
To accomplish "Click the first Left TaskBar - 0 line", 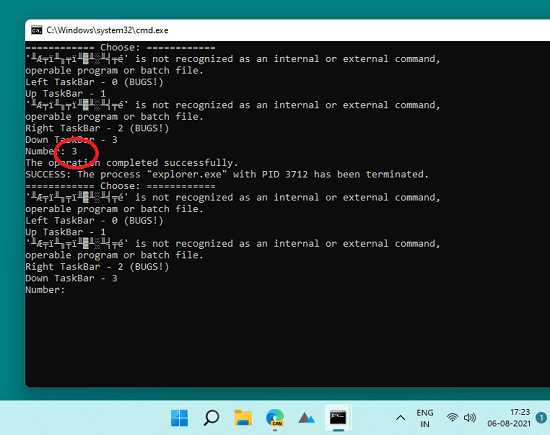I will 94,82.
